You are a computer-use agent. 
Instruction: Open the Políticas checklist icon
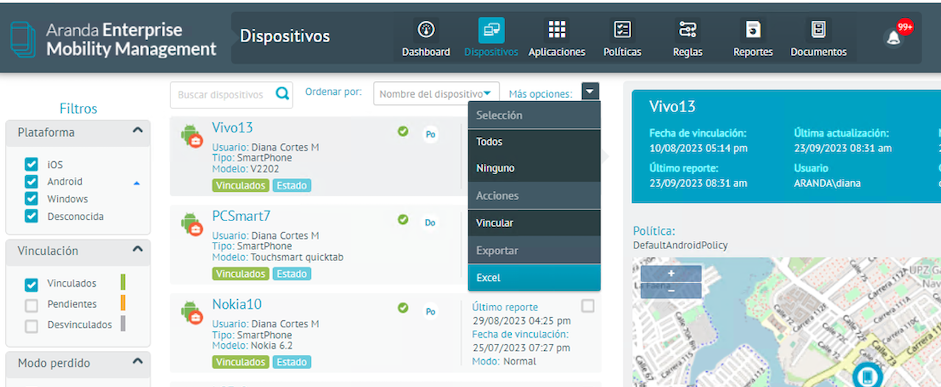(622, 29)
